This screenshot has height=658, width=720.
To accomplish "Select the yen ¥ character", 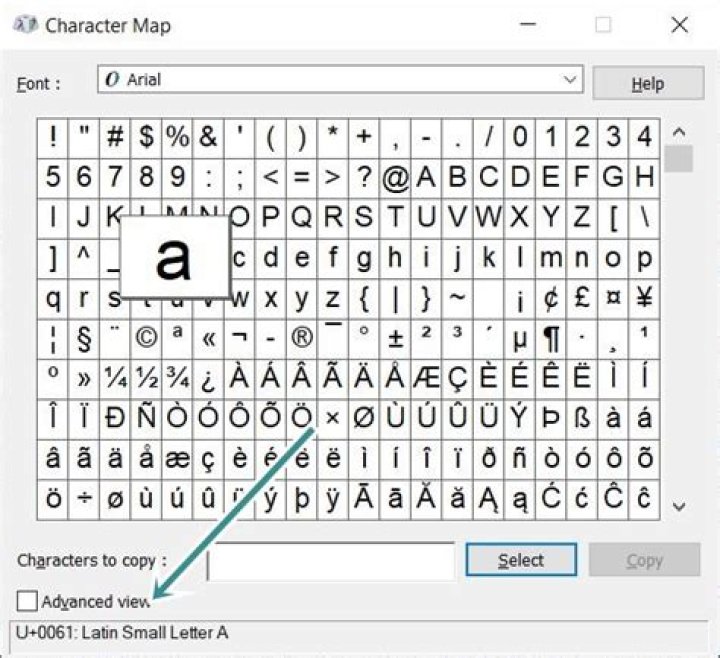I will (x=643, y=298).
